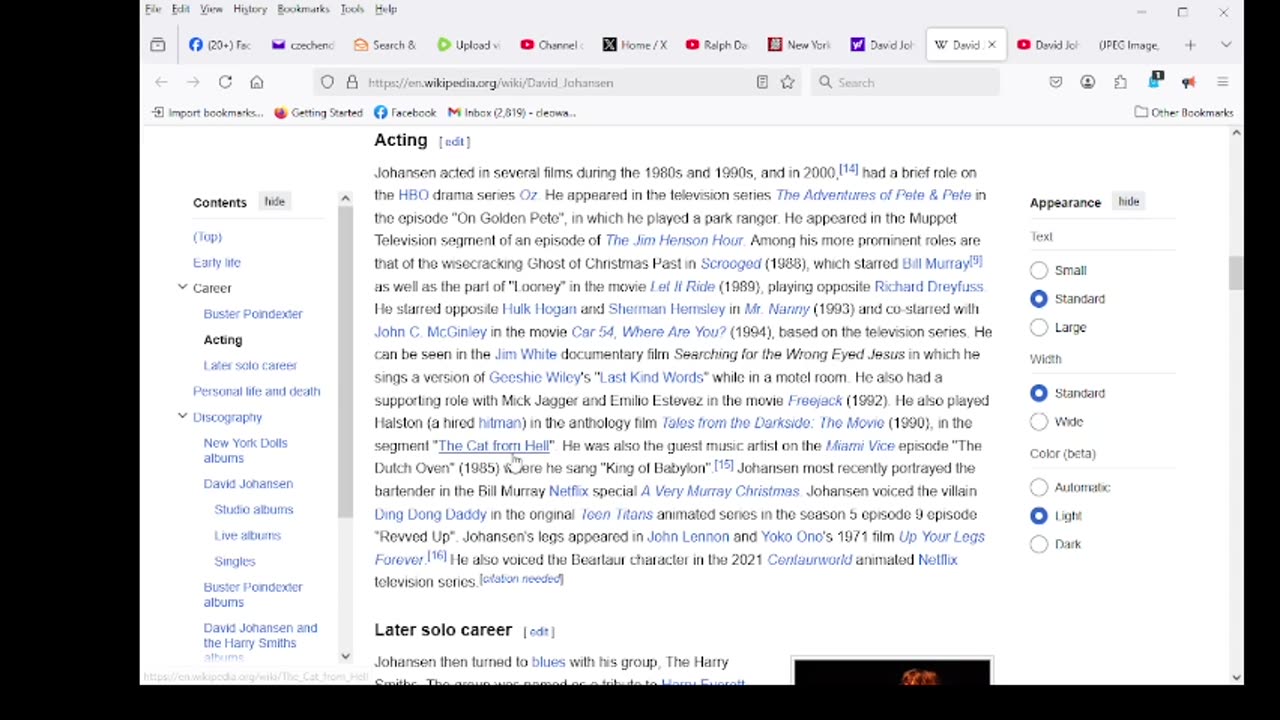
Task: Show tracking protection shield info
Action: tap(327, 82)
